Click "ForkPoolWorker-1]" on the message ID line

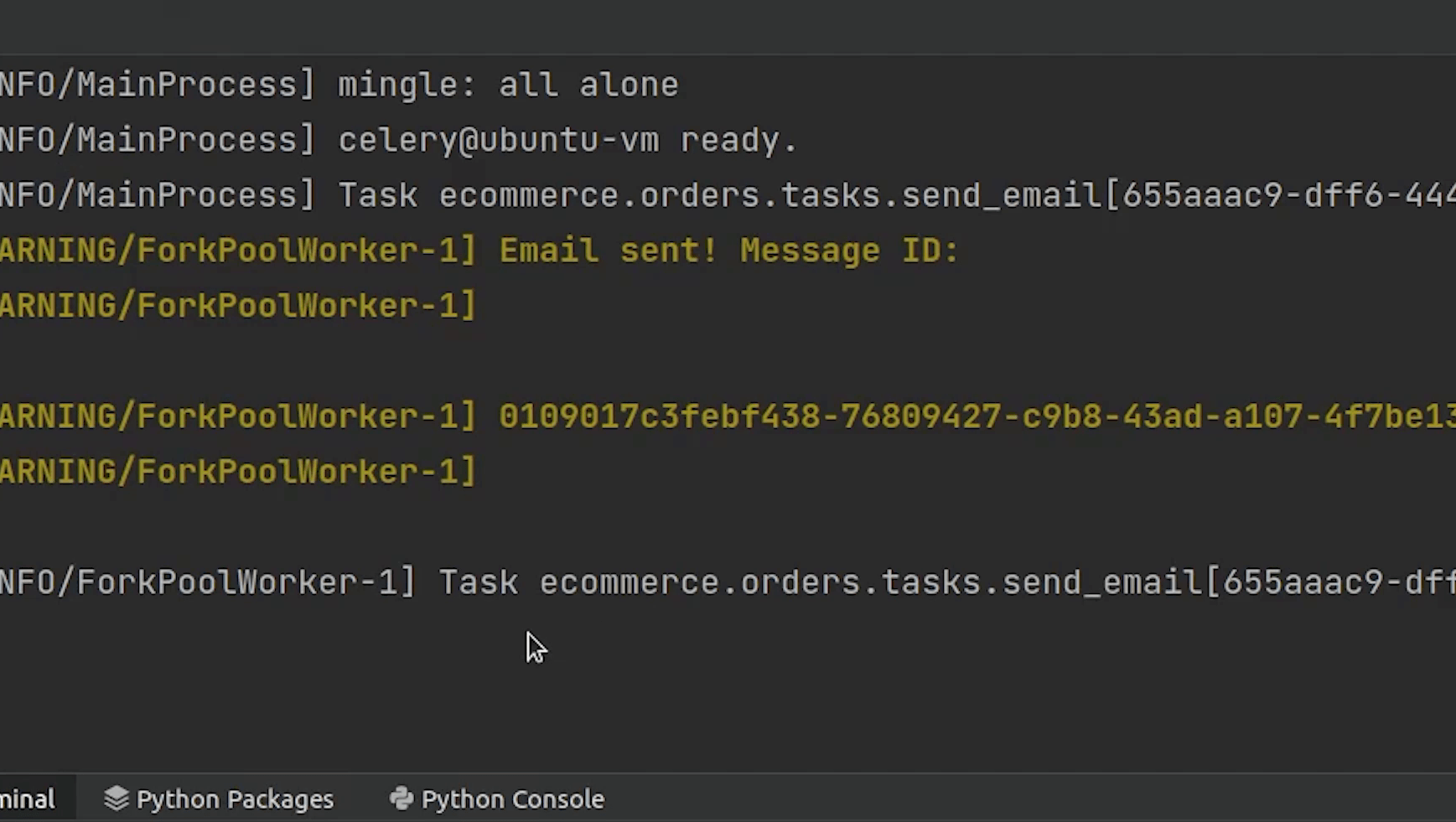click(307, 416)
